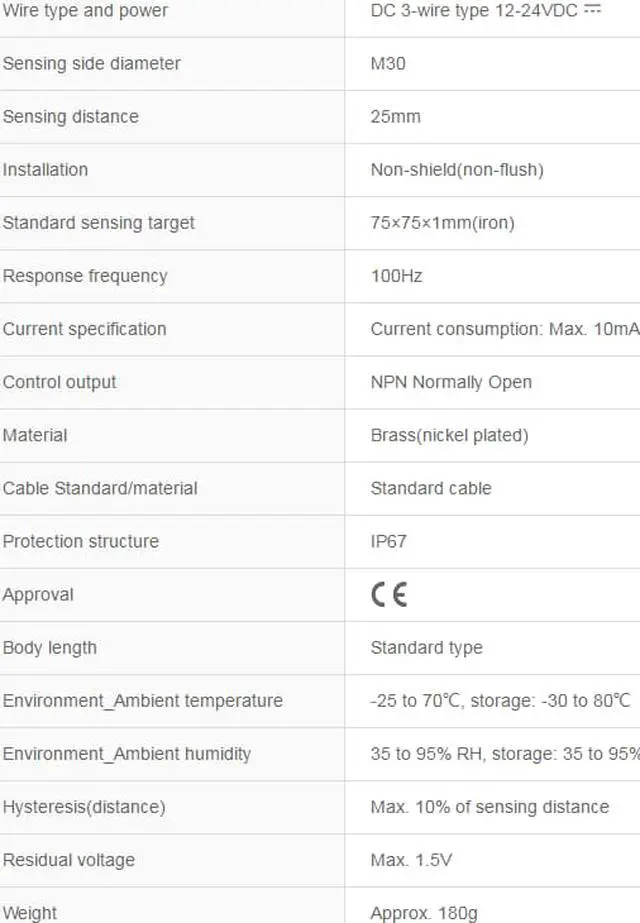Viewport: 640px width, 923px height.
Task: Select the 'Wire type and power' label
Action: click(85, 11)
